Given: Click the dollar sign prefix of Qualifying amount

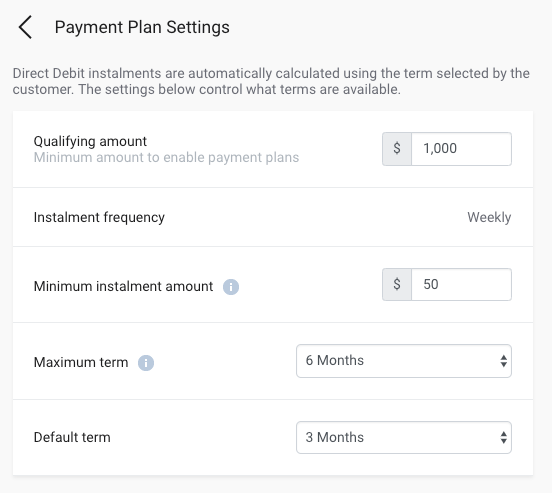Looking at the screenshot, I should (397, 149).
